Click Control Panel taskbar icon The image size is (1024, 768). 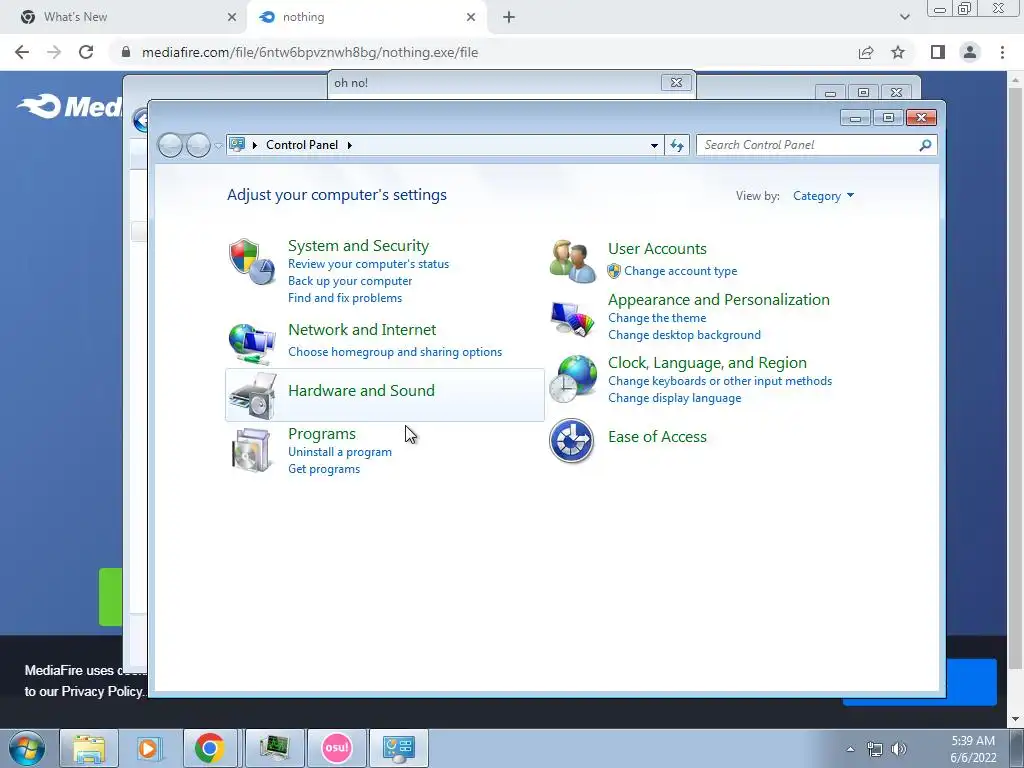click(x=399, y=748)
